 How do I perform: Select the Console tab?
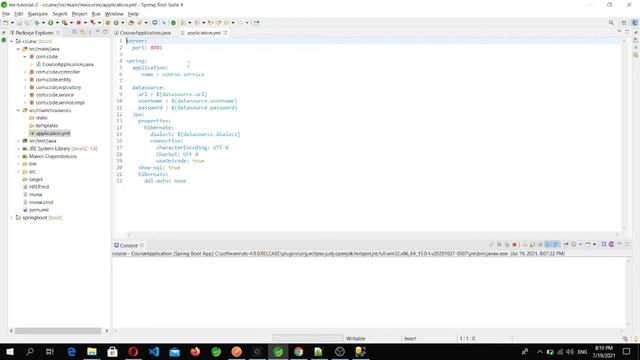point(129,245)
